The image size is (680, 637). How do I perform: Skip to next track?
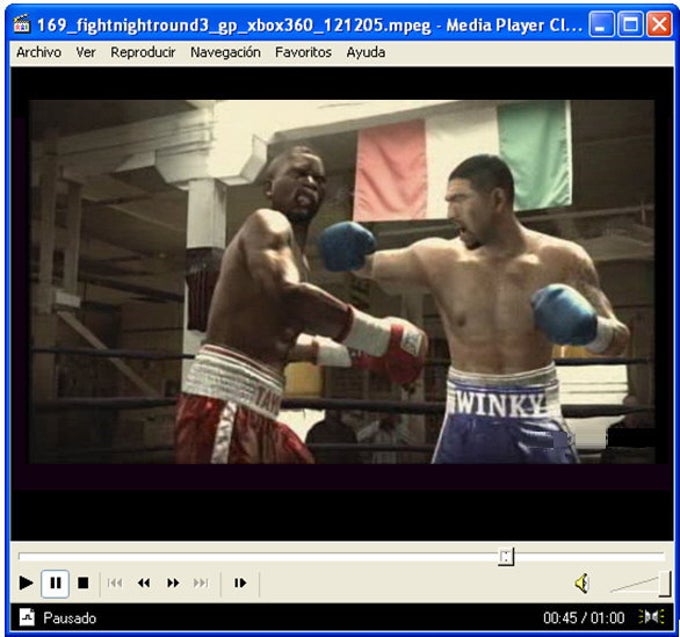[201, 583]
